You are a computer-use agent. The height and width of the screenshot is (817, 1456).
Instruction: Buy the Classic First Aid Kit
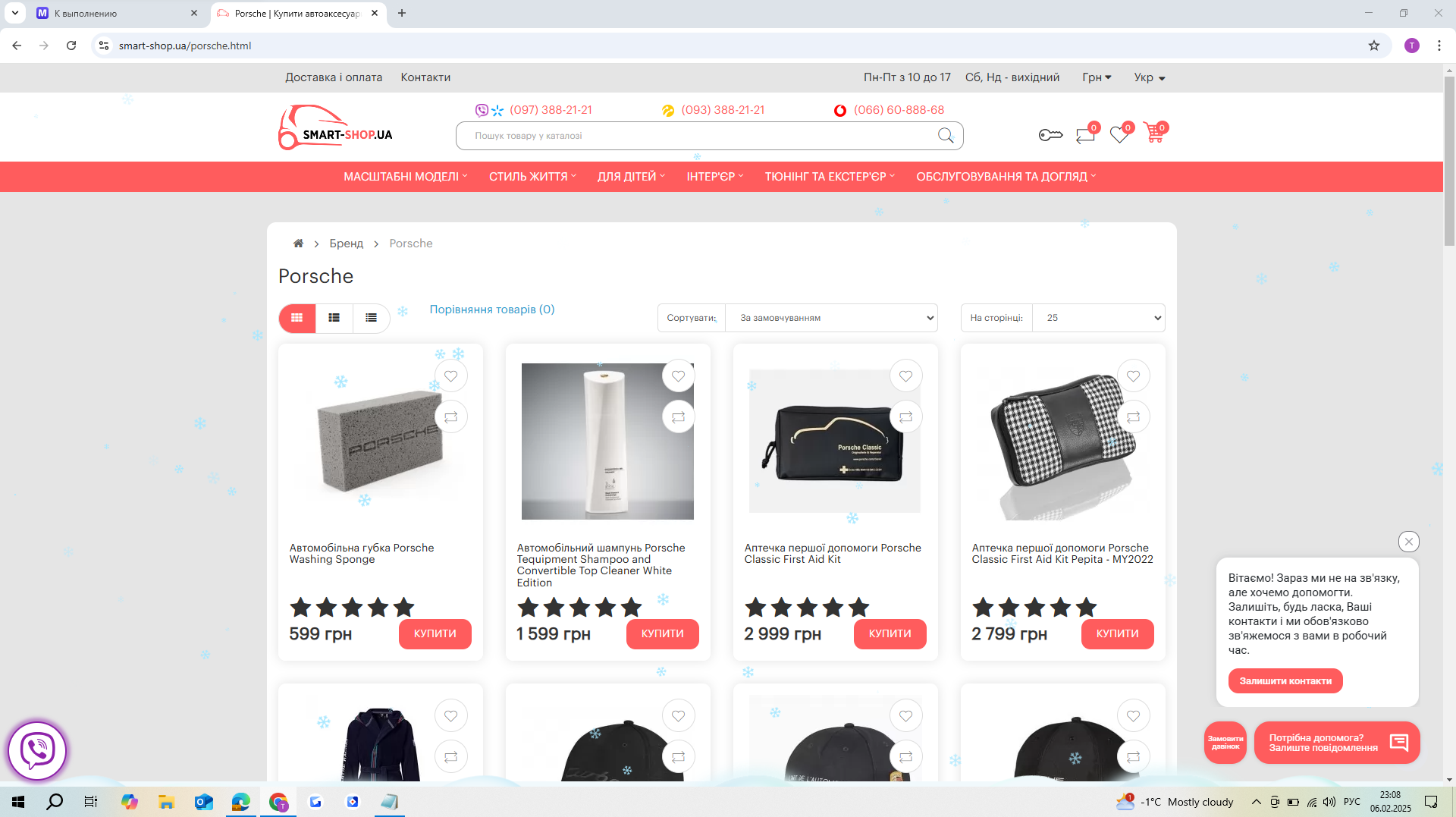pyautogui.click(x=890, y=634)
